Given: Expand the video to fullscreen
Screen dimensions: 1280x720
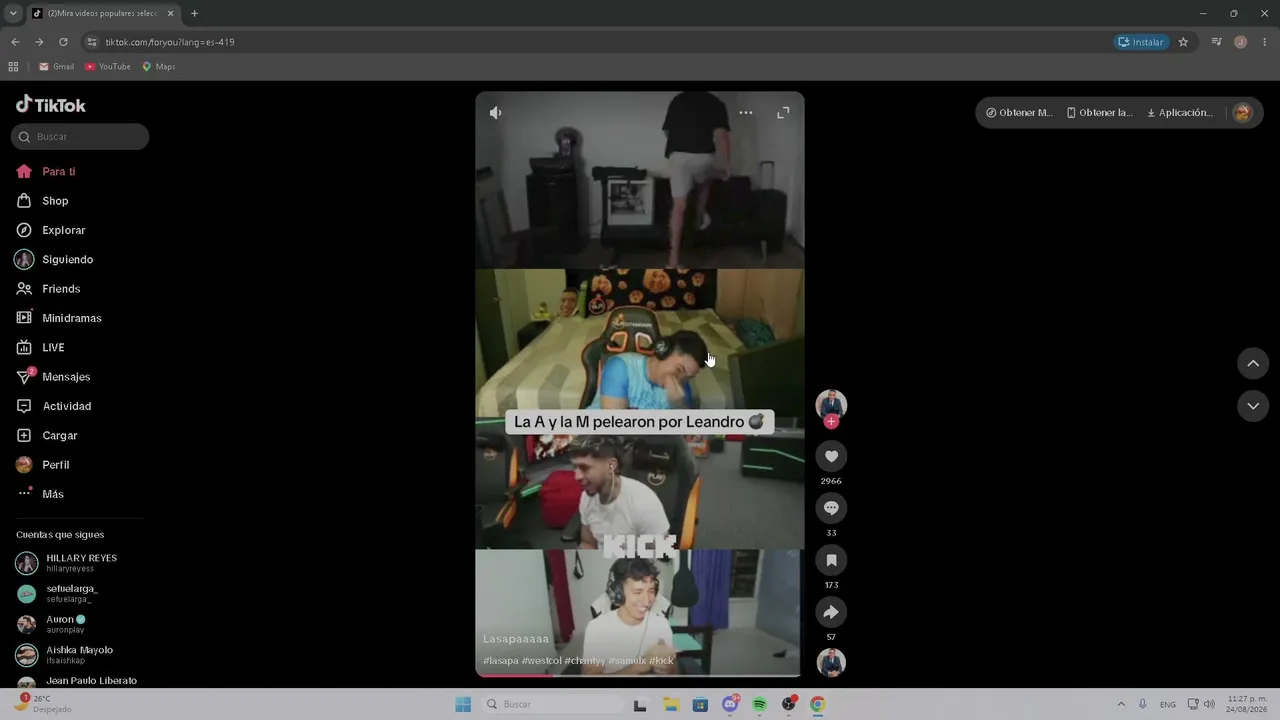Looking at the screenshot, I should point(783,113).
